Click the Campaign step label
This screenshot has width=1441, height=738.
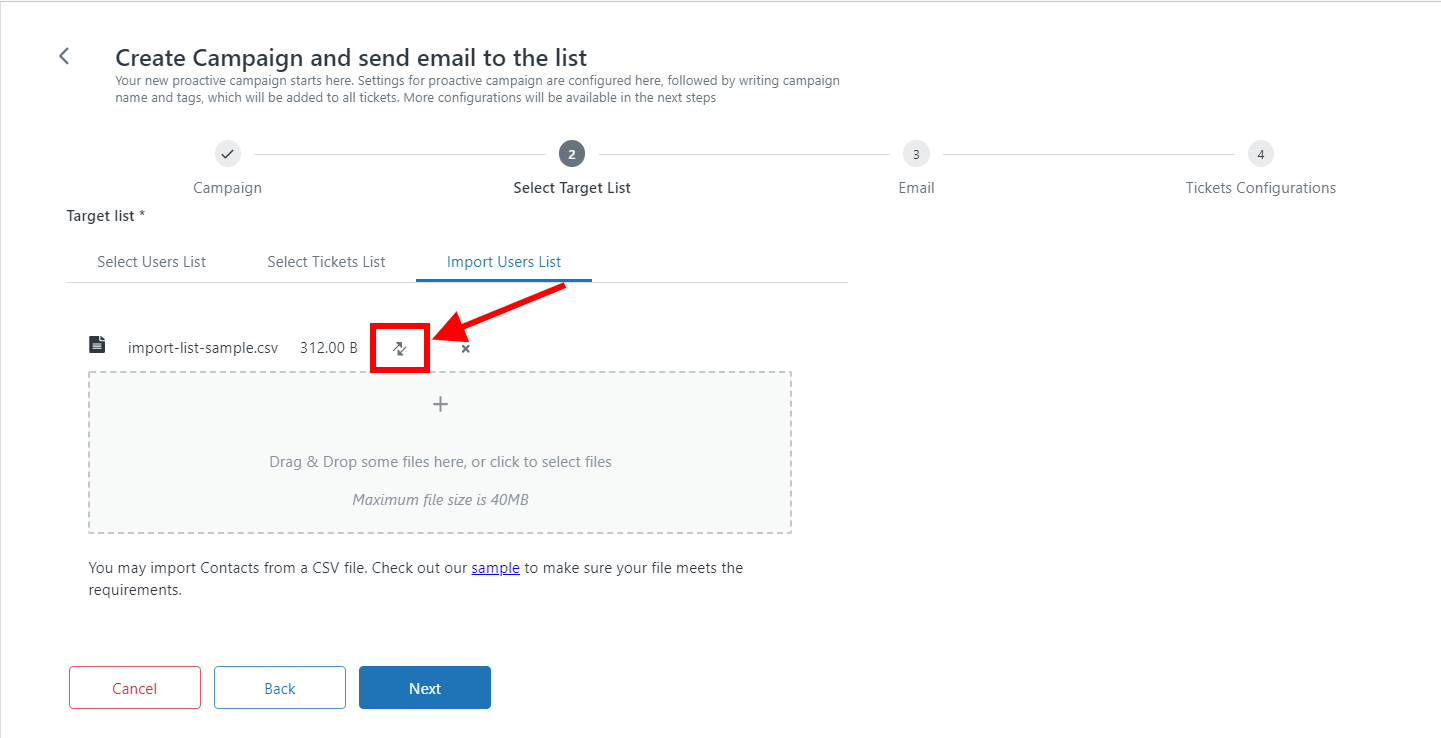(228, 188)
